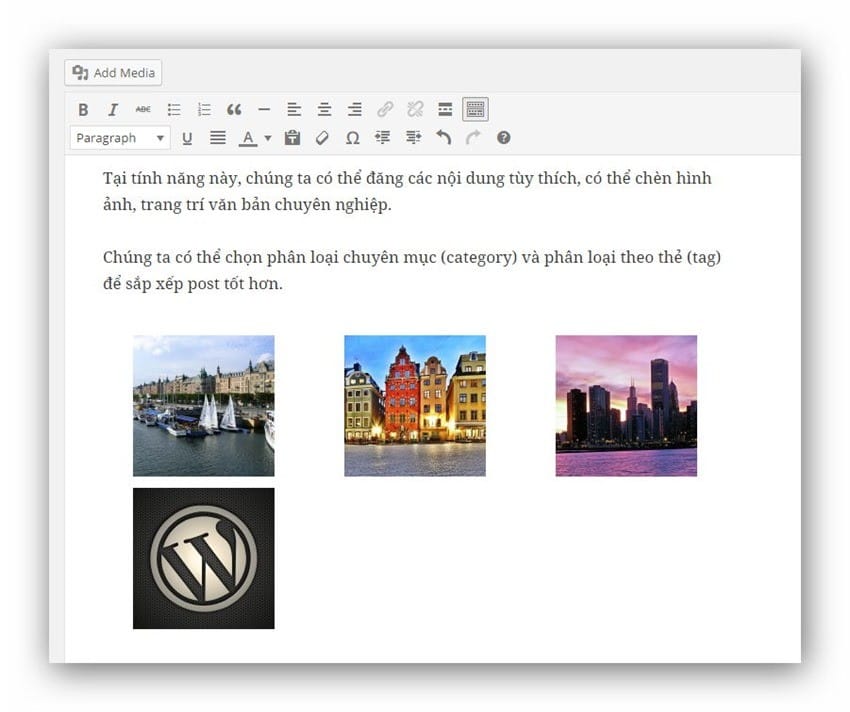This screenshot has height=712, width=850.
Task: Align text left
Action: pyautogui.click(x=294, y=110)
